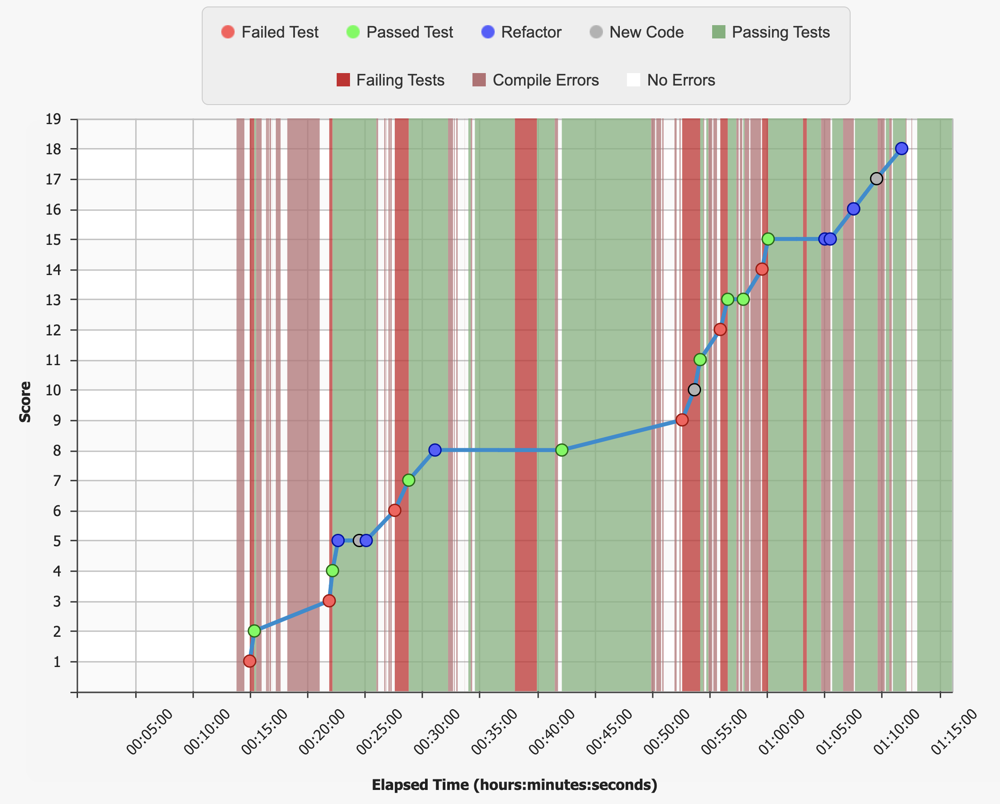Screen dimensions: 1000x804
Task: Toggle the No Errors legend entry
Action: coord(671,80)
